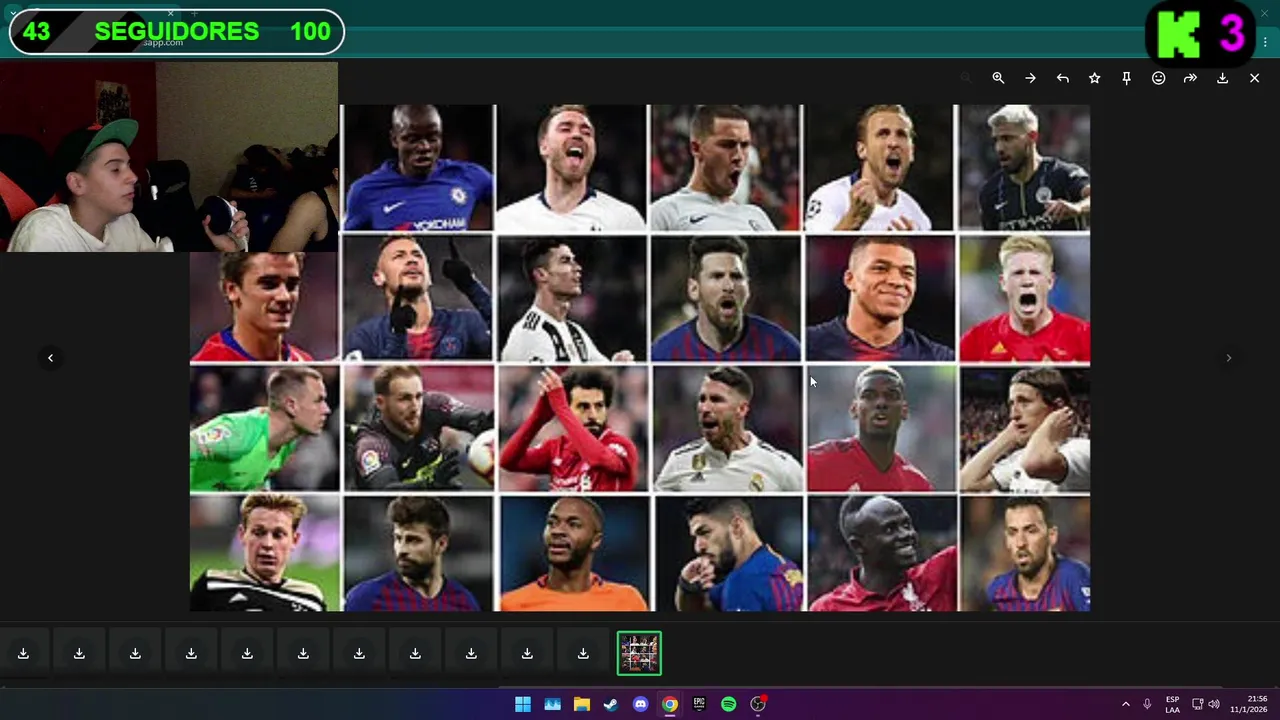Viewport: 1280px width, 720px height.
Task: Open Steam from the taskbar
Action: 611,705
